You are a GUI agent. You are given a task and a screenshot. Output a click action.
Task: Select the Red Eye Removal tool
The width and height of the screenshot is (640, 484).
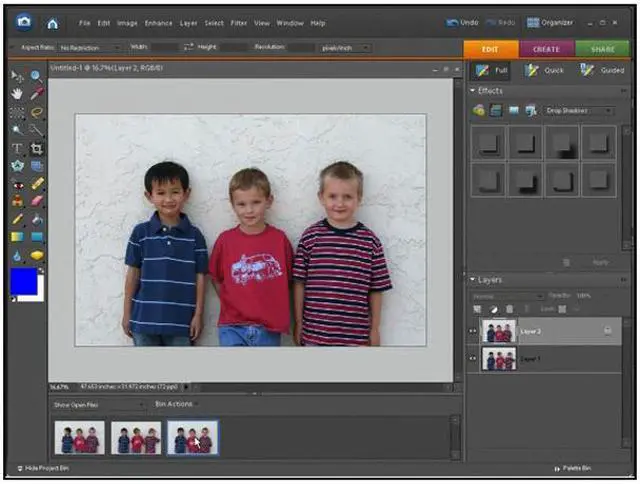coord(17,184)
